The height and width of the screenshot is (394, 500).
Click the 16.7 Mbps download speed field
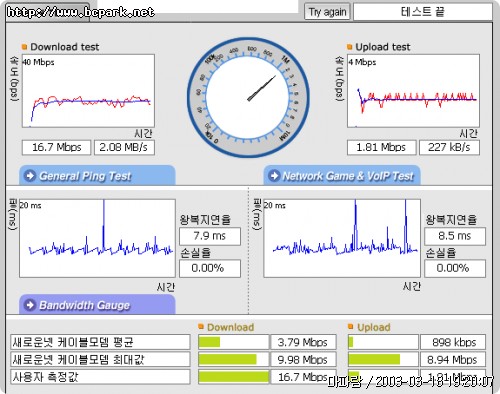[x=56, y=147]
